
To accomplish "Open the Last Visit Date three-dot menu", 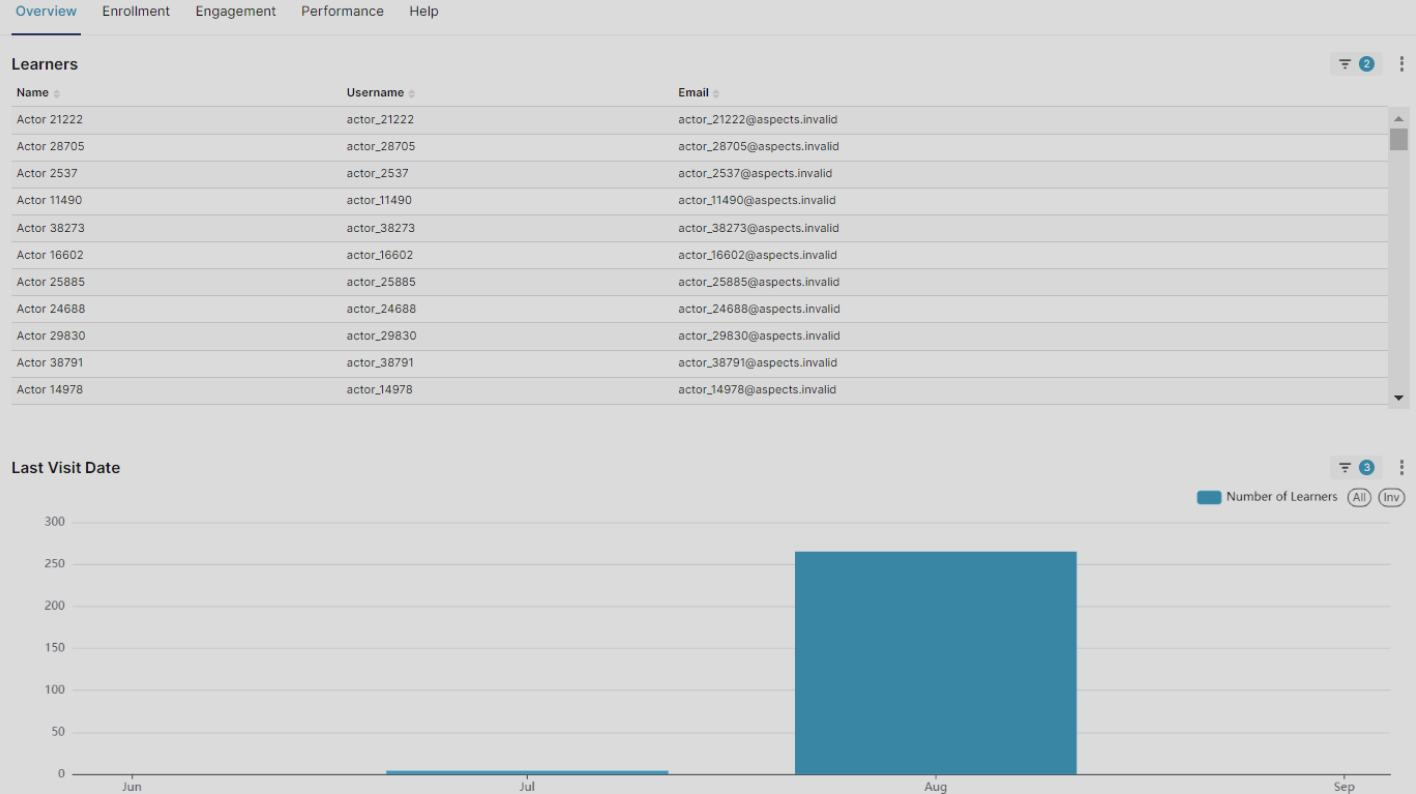I will 1401,467.
